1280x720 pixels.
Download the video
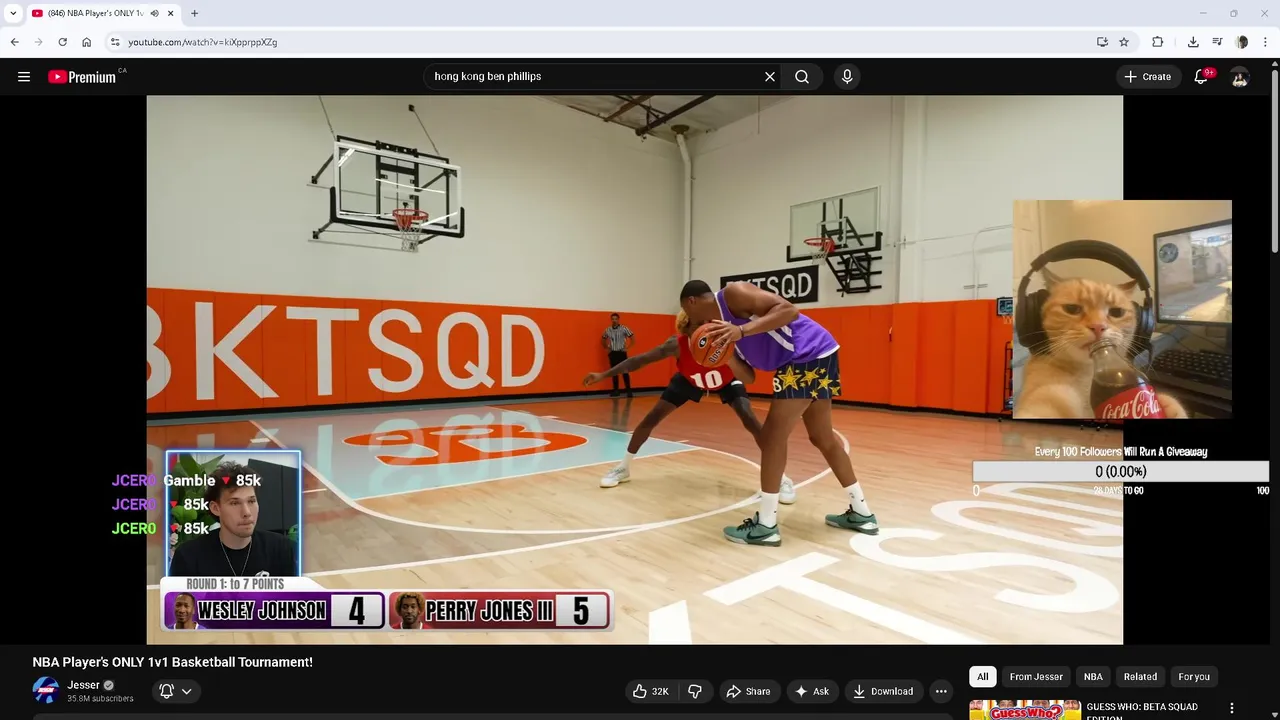pyautogui.click(x=883, y=691)
